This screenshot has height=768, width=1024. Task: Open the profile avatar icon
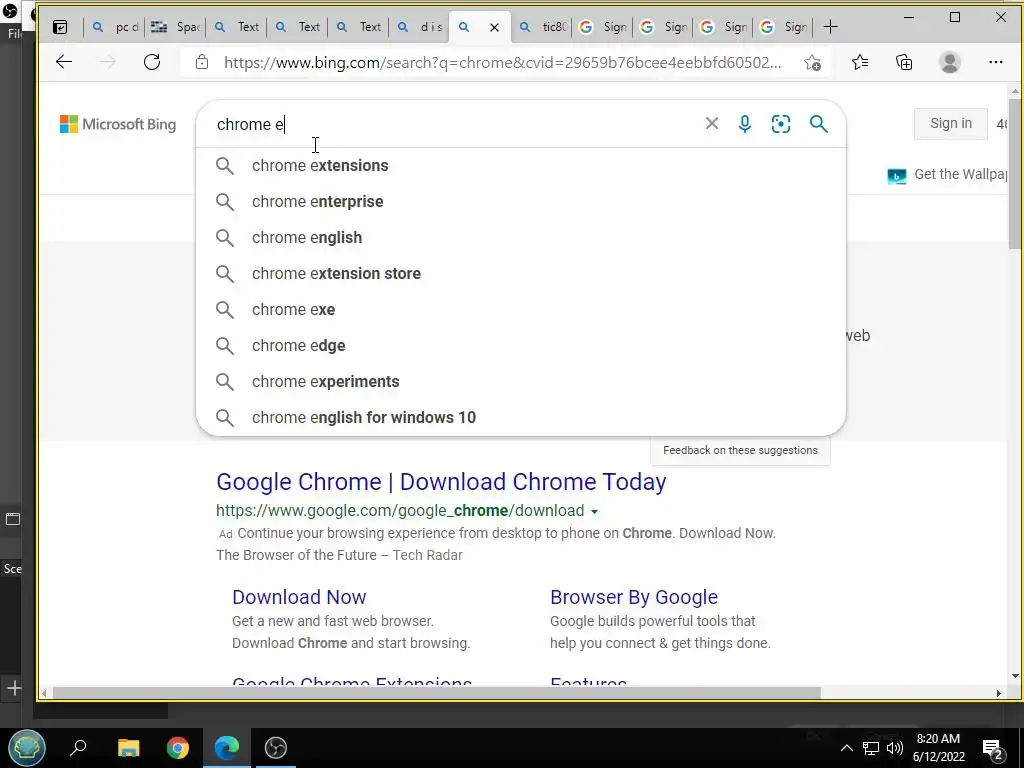click(x=950, y=62)
